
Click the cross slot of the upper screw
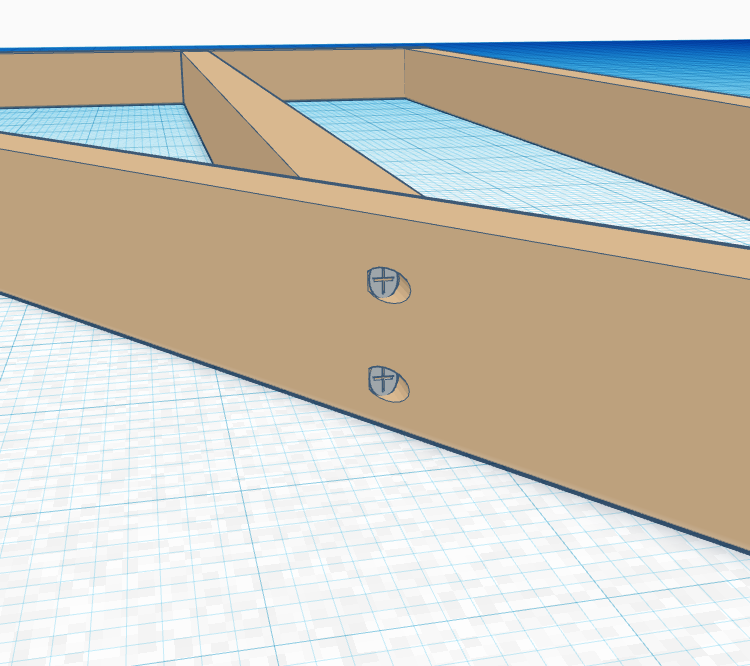(x=379, y=280)
